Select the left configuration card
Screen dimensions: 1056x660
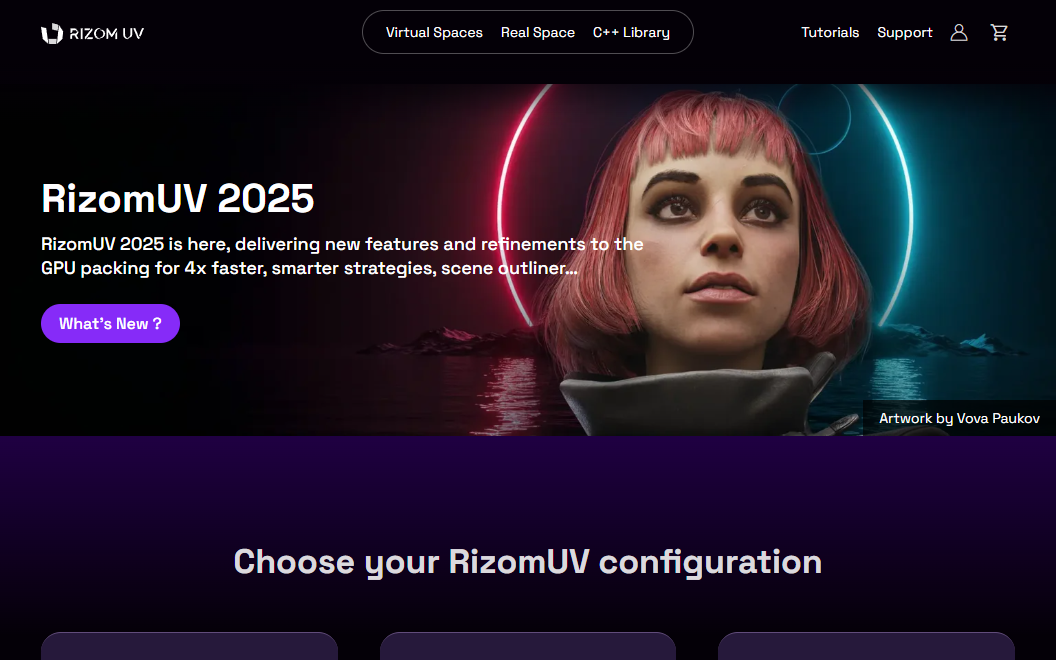(x=189, y=646)
